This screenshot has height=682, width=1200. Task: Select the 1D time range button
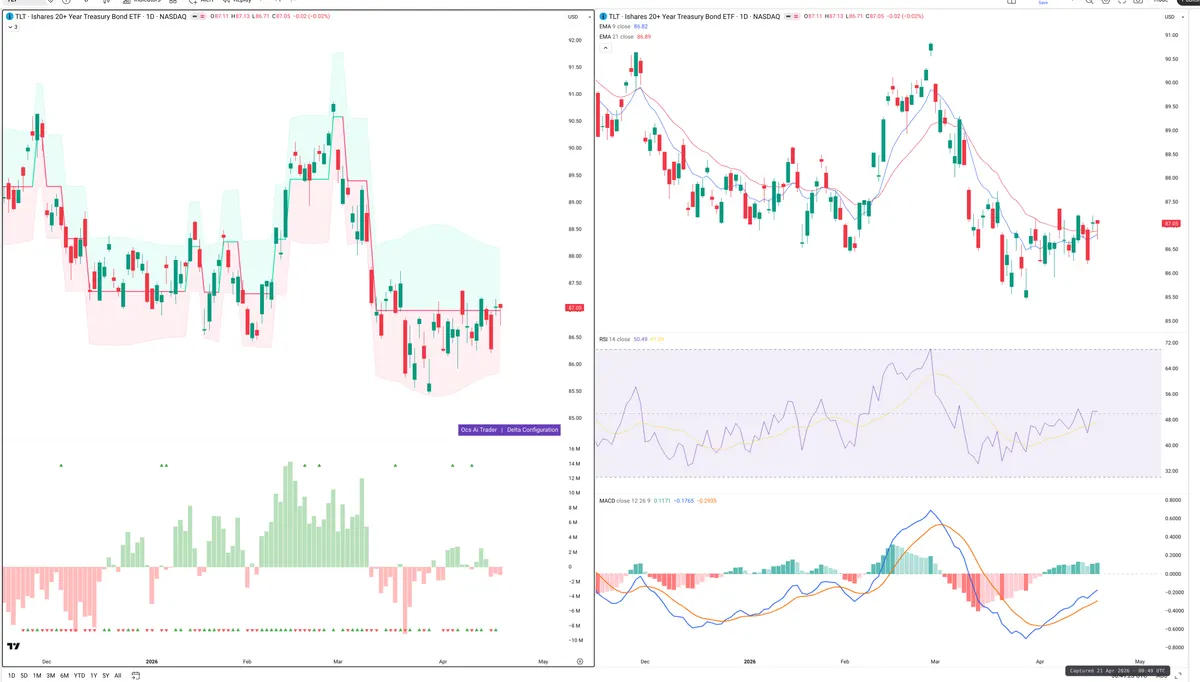(x=12, y=676)
